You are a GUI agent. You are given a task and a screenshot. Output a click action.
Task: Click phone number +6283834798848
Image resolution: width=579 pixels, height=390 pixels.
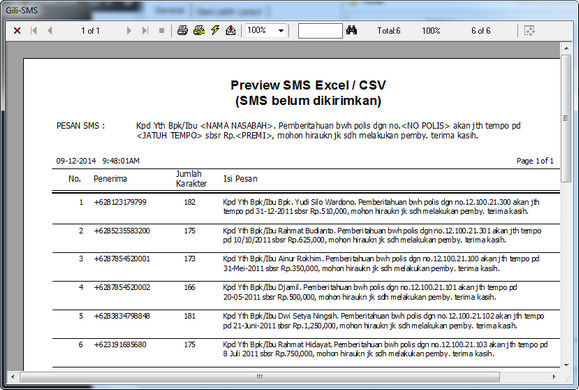122,316
